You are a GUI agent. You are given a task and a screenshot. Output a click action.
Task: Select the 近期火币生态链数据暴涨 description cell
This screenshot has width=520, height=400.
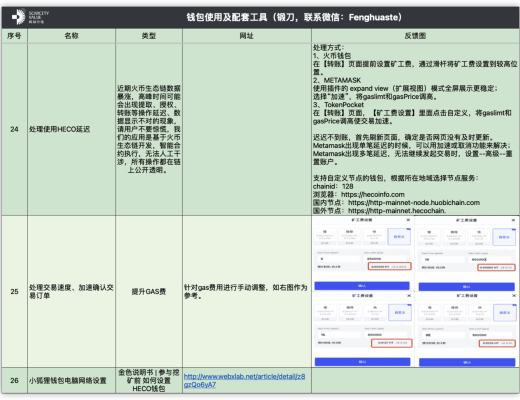(149, 129)
